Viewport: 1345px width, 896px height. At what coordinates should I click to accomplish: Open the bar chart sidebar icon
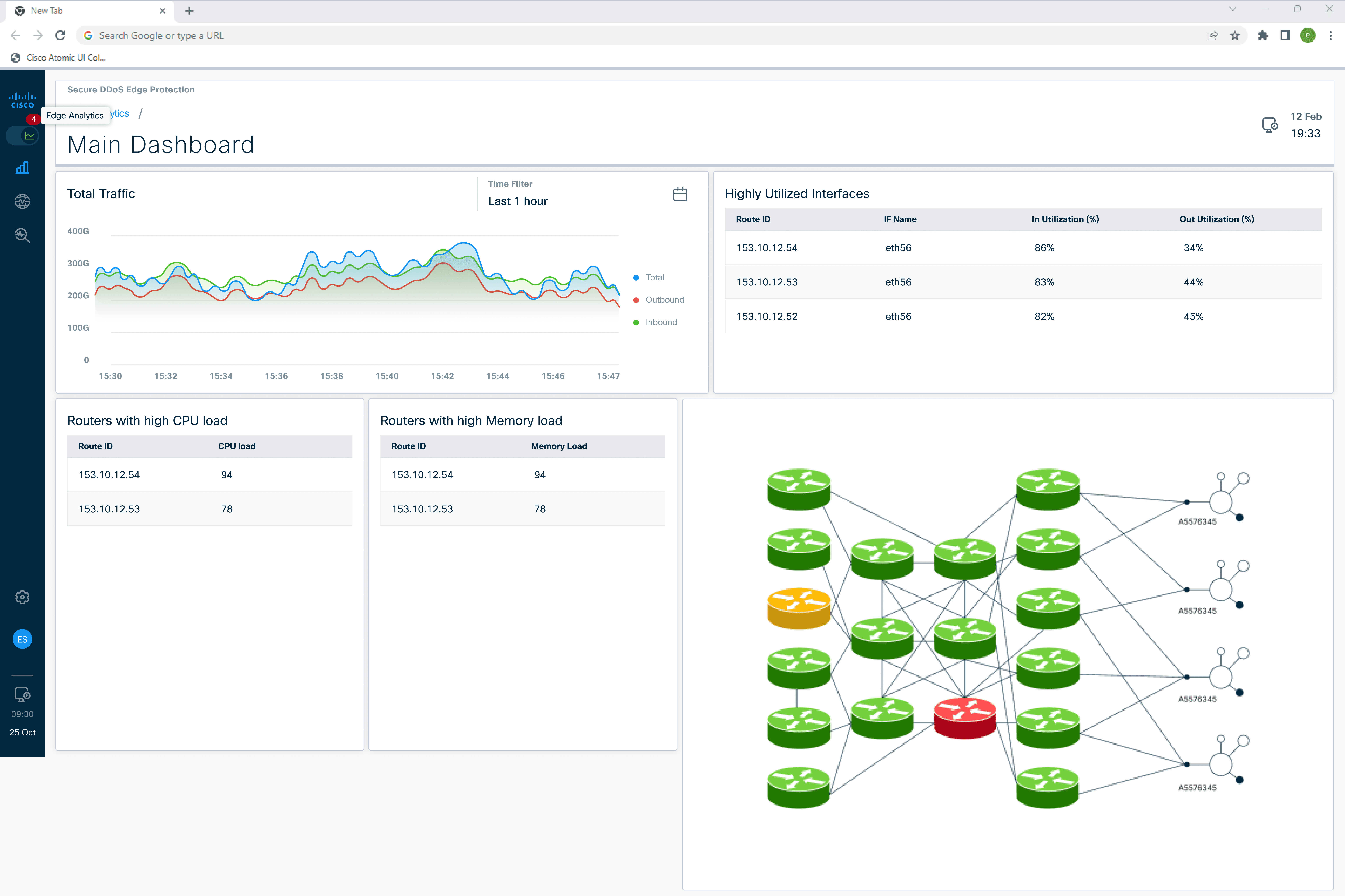22,167
